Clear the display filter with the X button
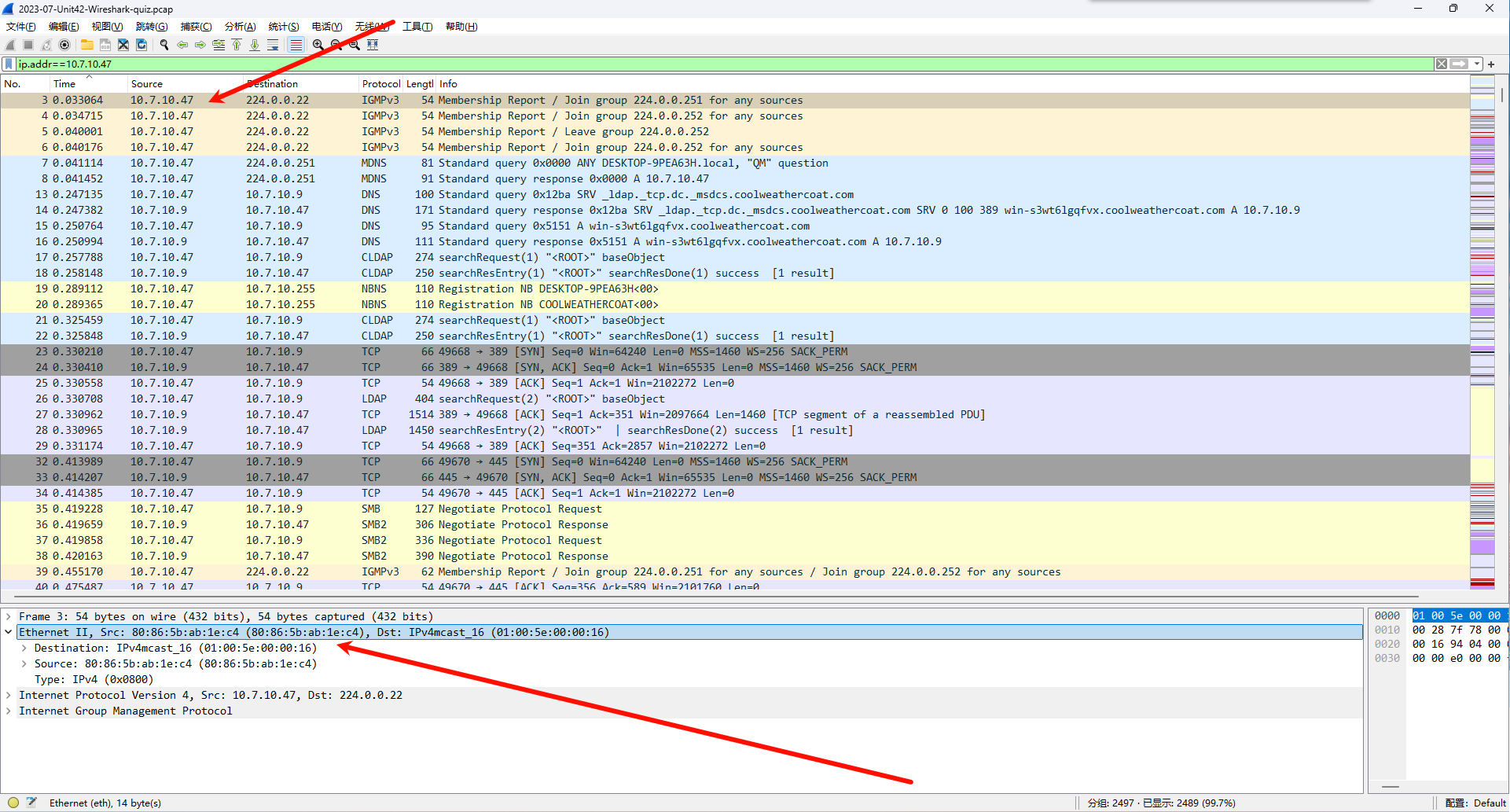 pyautogui.click(x=1442, y=64)
